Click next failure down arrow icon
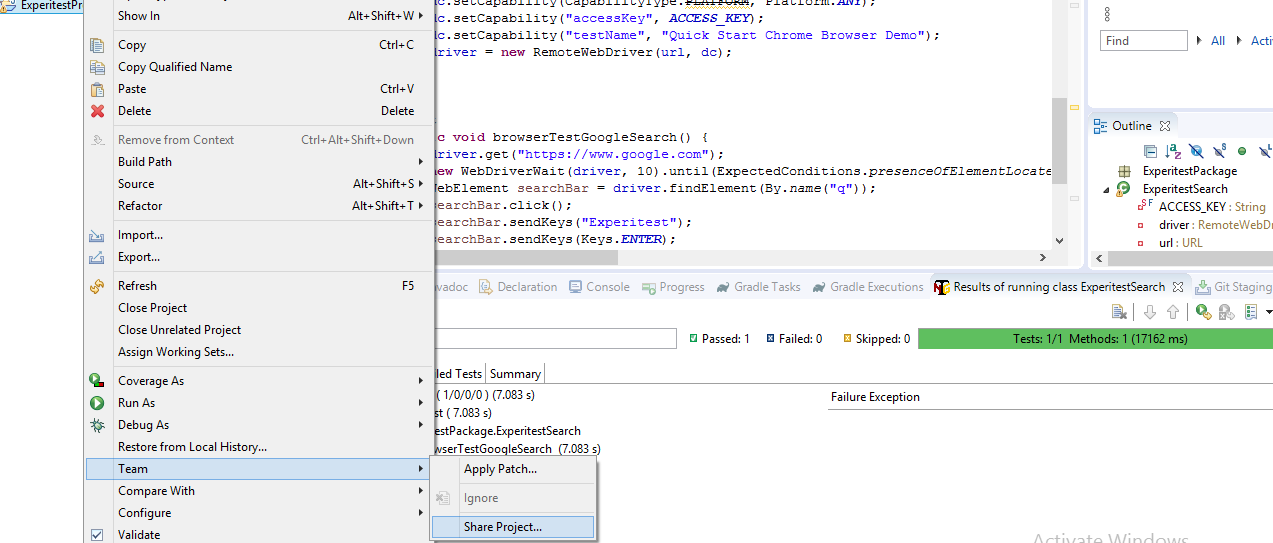Screen dimensions: 1273x543 [x=1150, y=313]
